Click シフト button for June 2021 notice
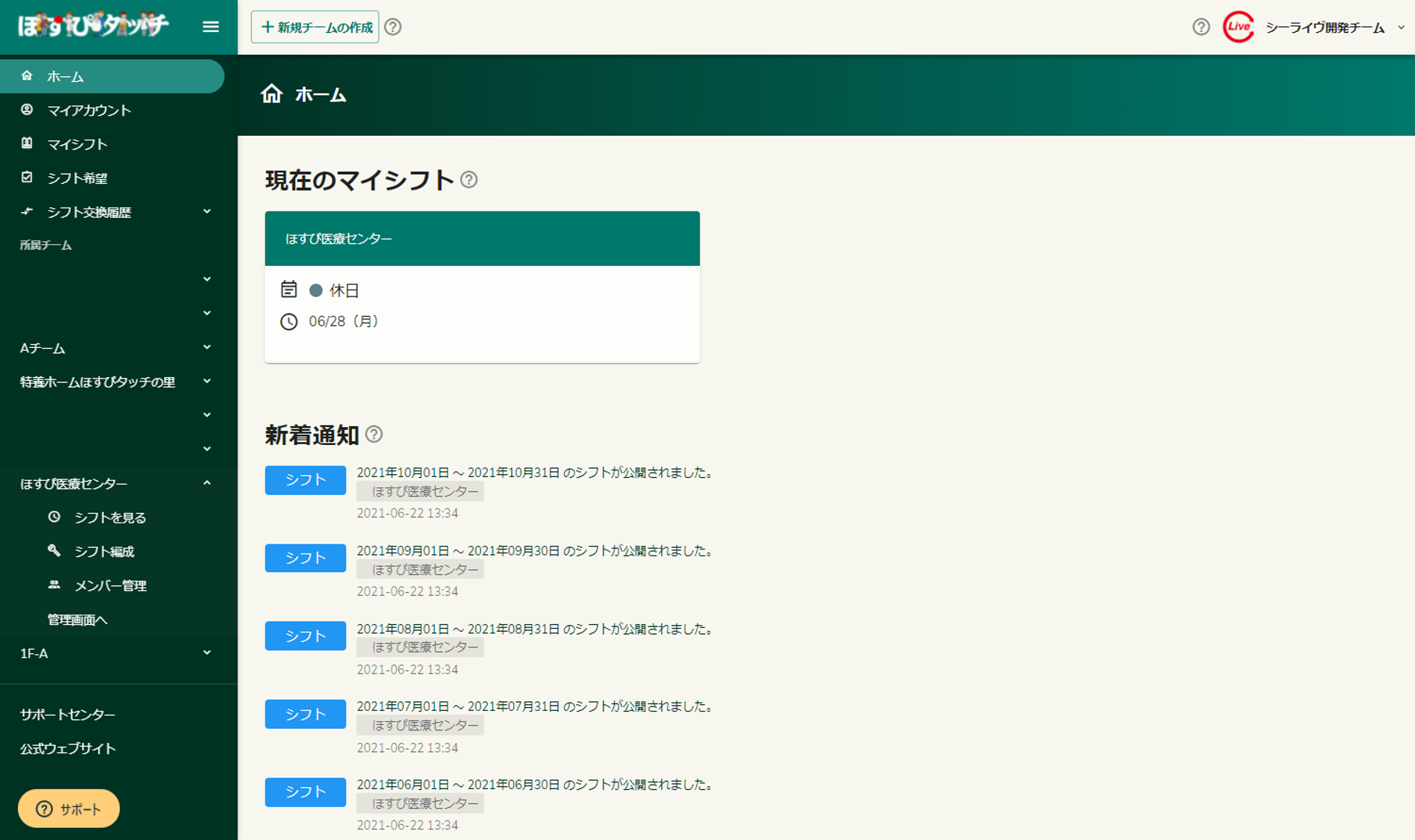 306,792
